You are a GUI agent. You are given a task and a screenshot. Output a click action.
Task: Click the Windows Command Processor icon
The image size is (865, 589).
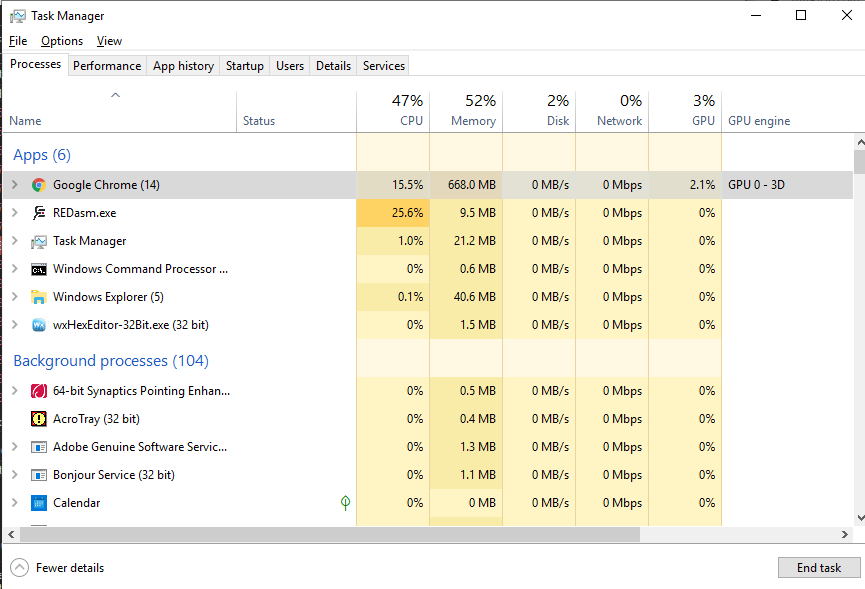pos(39,269)
